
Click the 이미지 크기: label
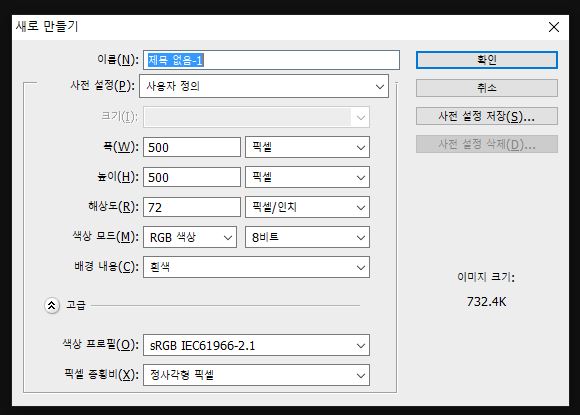coord(486,277)
